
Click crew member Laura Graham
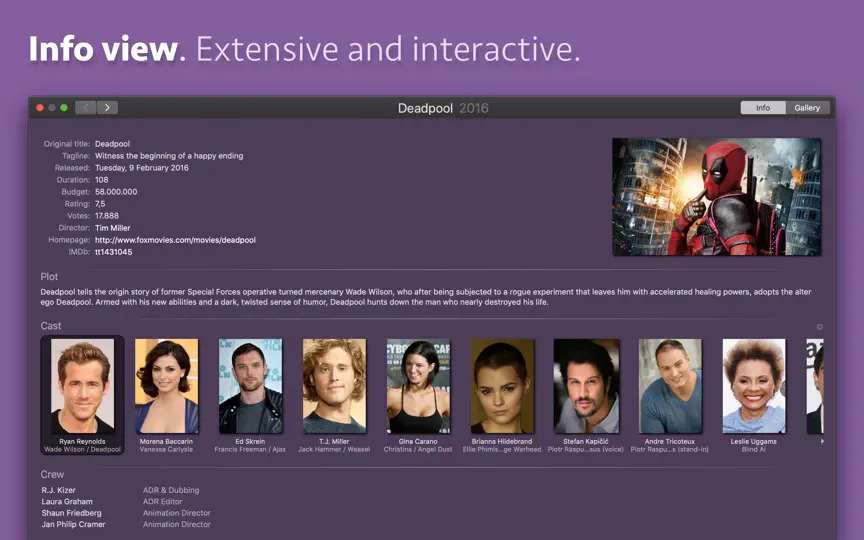67,501
